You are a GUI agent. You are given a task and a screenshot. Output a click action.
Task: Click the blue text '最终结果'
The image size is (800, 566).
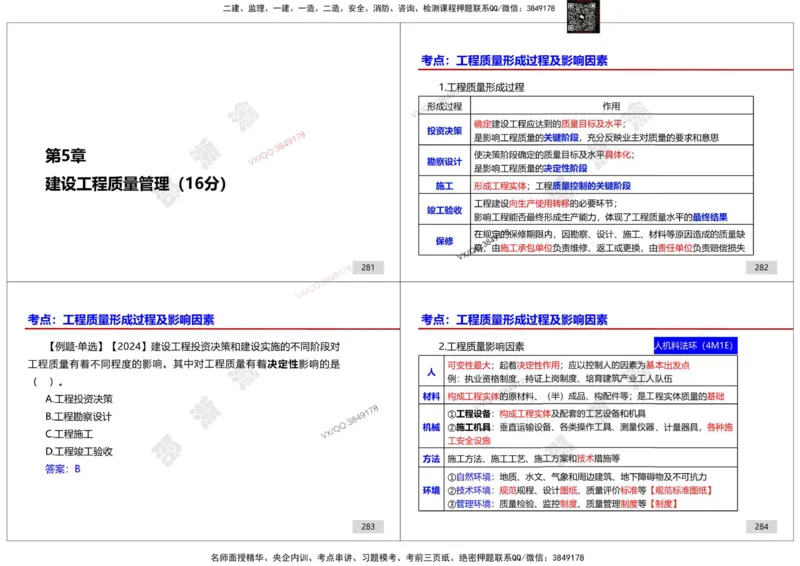point(710,217)
